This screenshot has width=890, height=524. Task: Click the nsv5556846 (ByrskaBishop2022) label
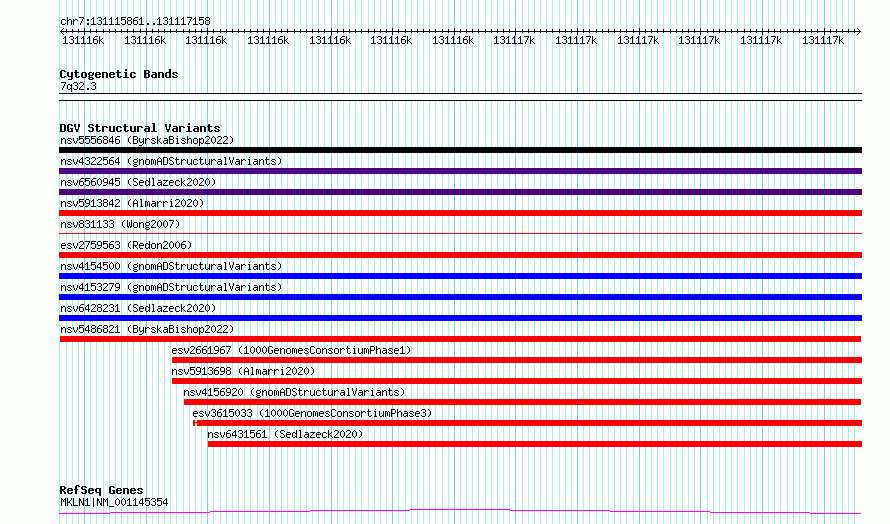(147, 140)
